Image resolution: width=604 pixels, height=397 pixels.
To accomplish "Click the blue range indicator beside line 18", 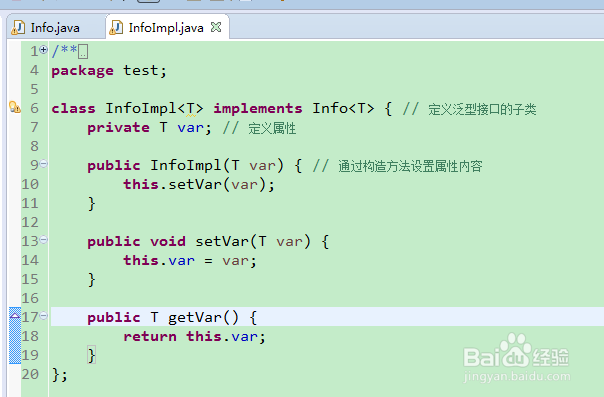I will [x=15, y=336].
